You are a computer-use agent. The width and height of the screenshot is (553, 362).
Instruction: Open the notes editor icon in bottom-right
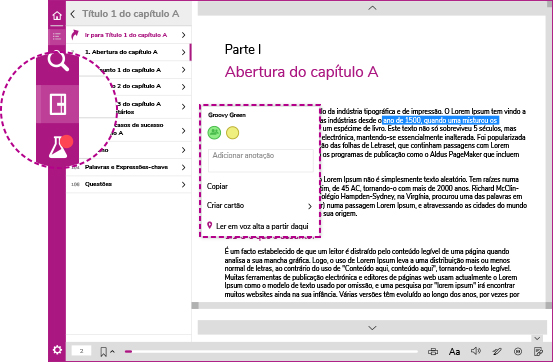[x=538, y=351]
